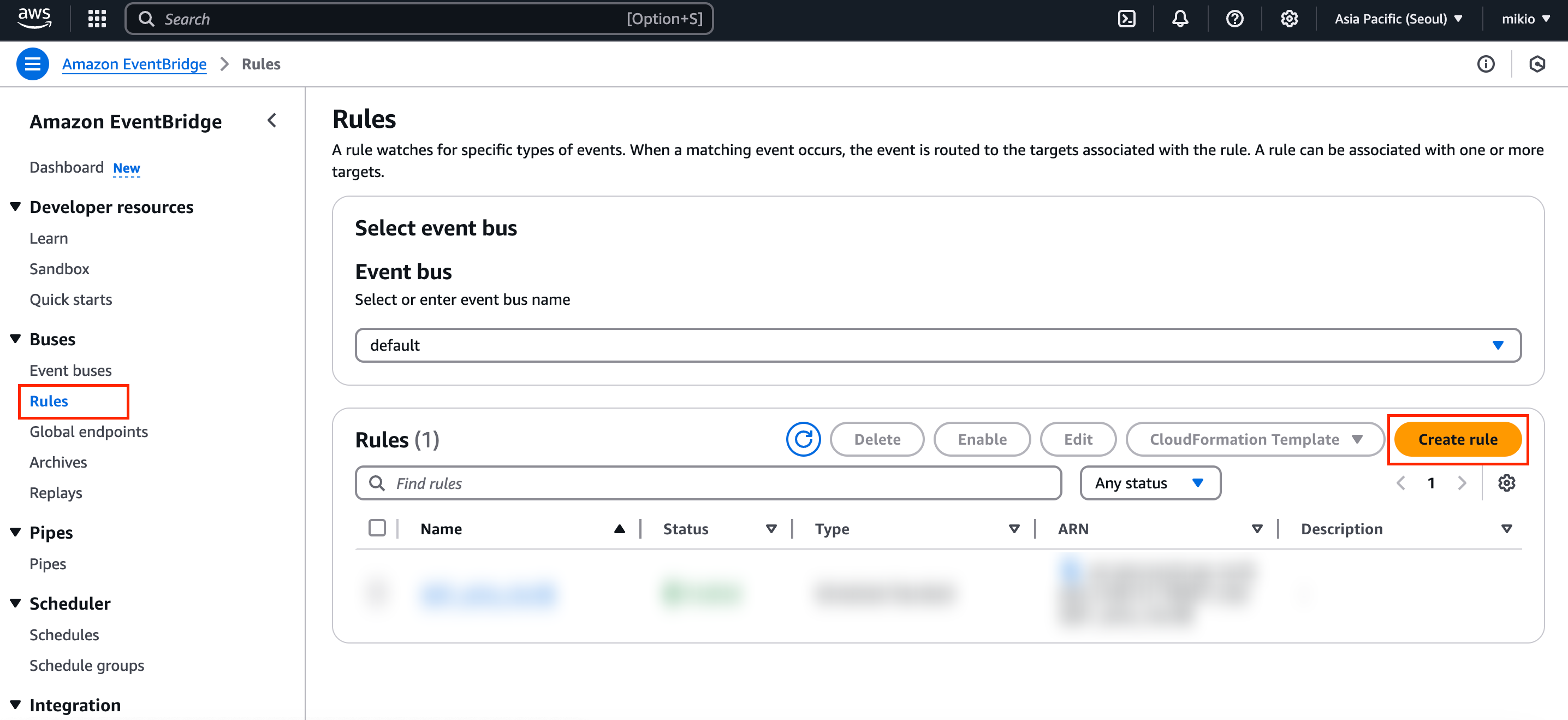Open the Any status filter dropdown
This screenshot has height=720, width=1568.
tap(1149, 483)
